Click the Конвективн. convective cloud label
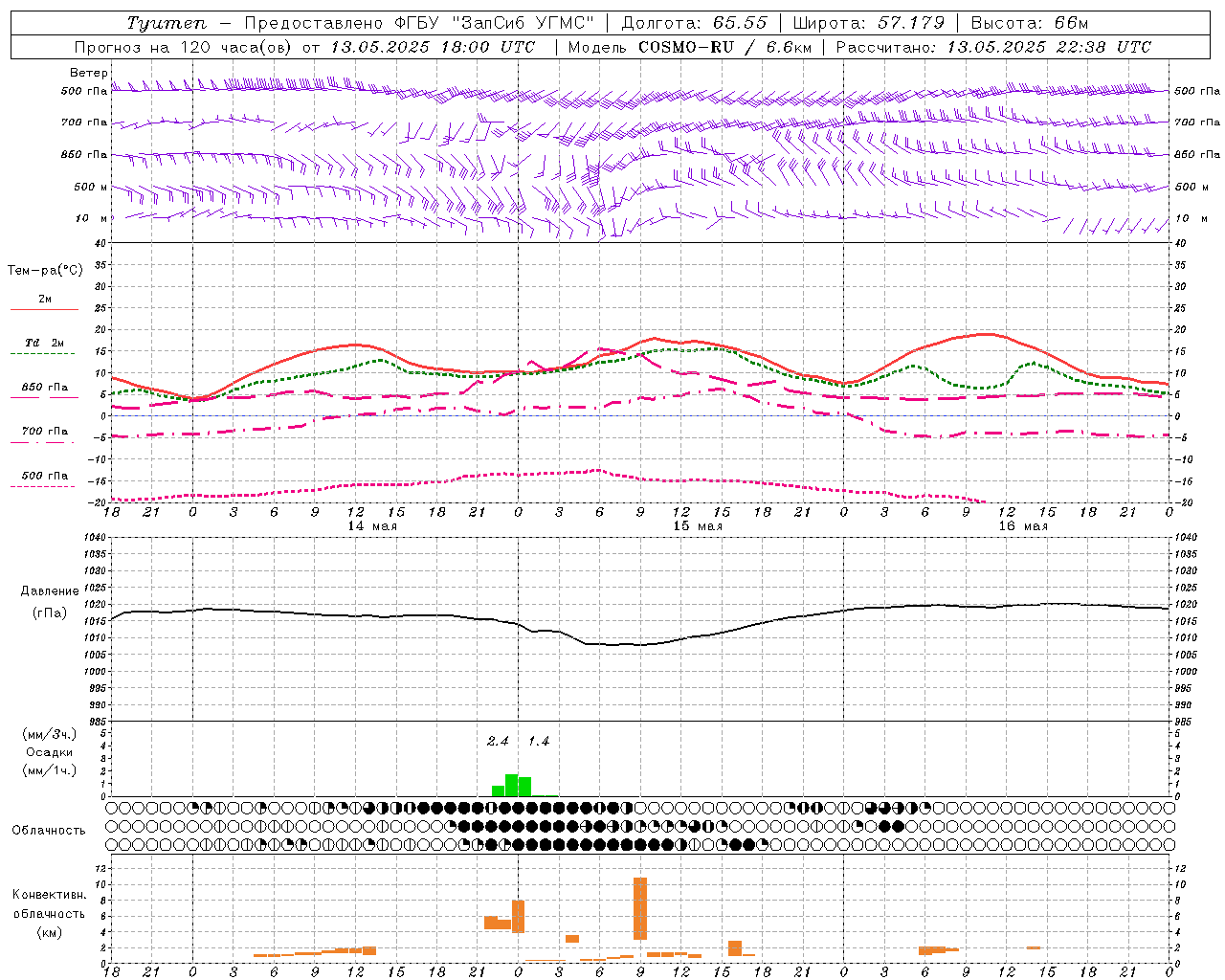The height and width of the screenshot is (980, 1225). tap(49, 895)
